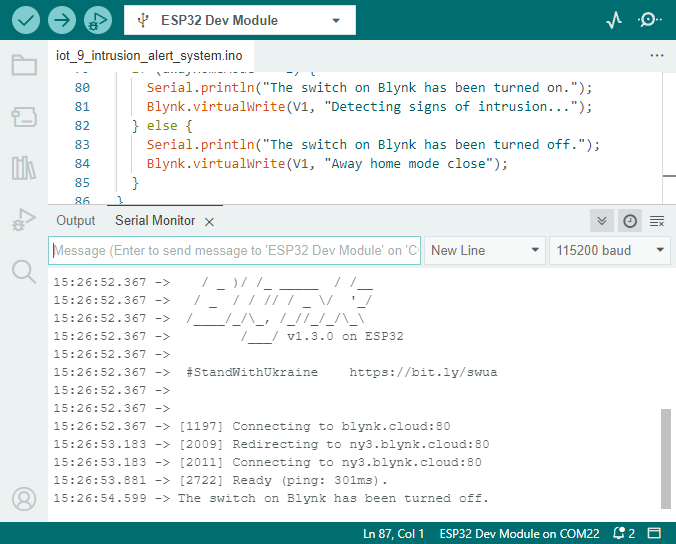Open the Debug panel in sidebar
Viewport: 676px width, 544px height.
pyautogui.click(x=24, y=219)
